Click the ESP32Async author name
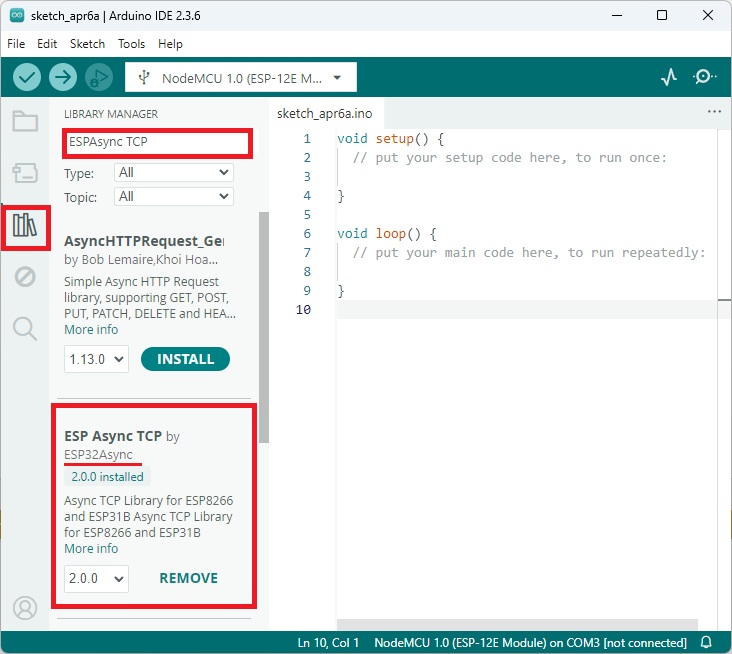This screenshot has height=654, width=732. coord(98,455)
